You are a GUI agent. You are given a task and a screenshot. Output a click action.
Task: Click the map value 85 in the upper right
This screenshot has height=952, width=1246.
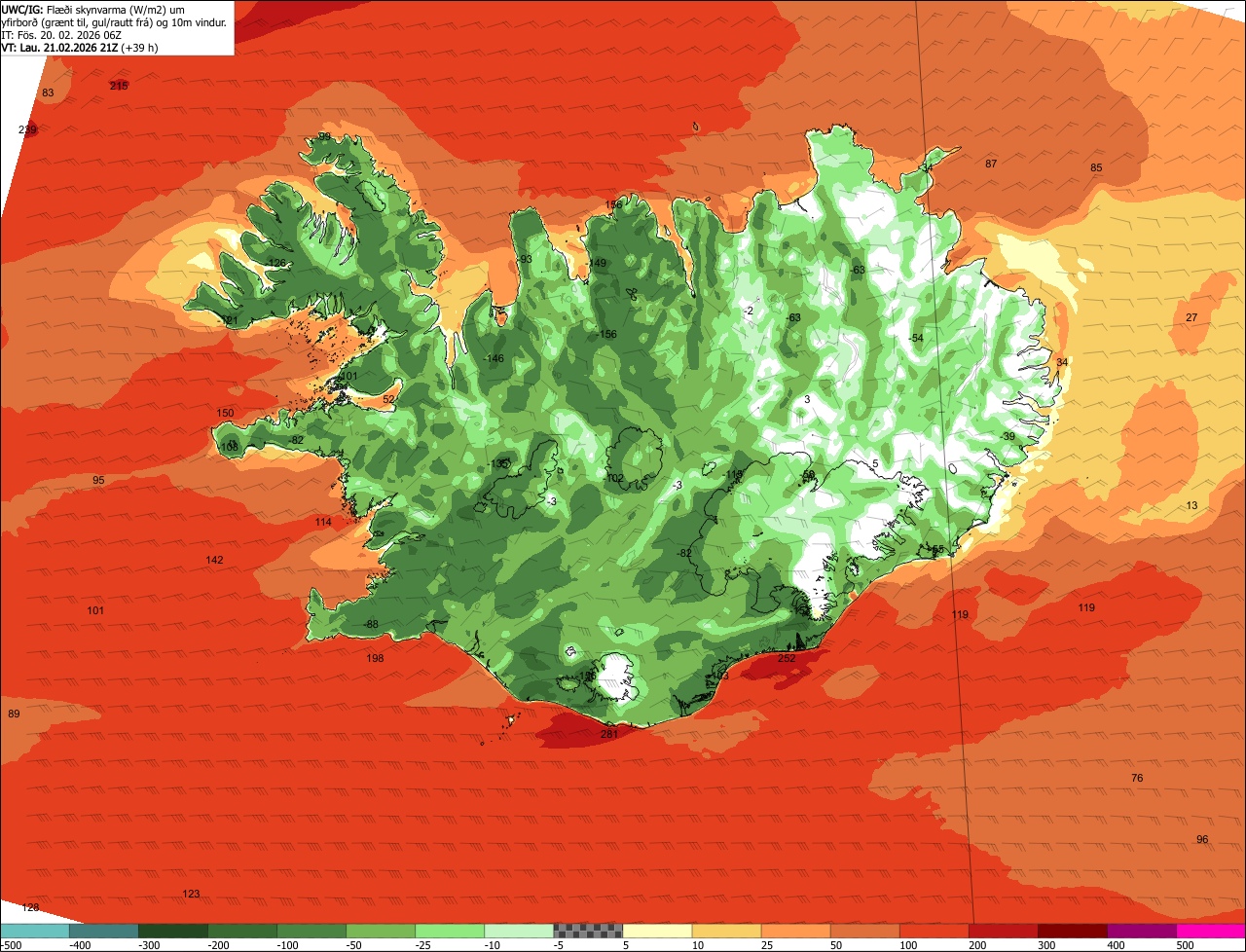[1096, 168]
